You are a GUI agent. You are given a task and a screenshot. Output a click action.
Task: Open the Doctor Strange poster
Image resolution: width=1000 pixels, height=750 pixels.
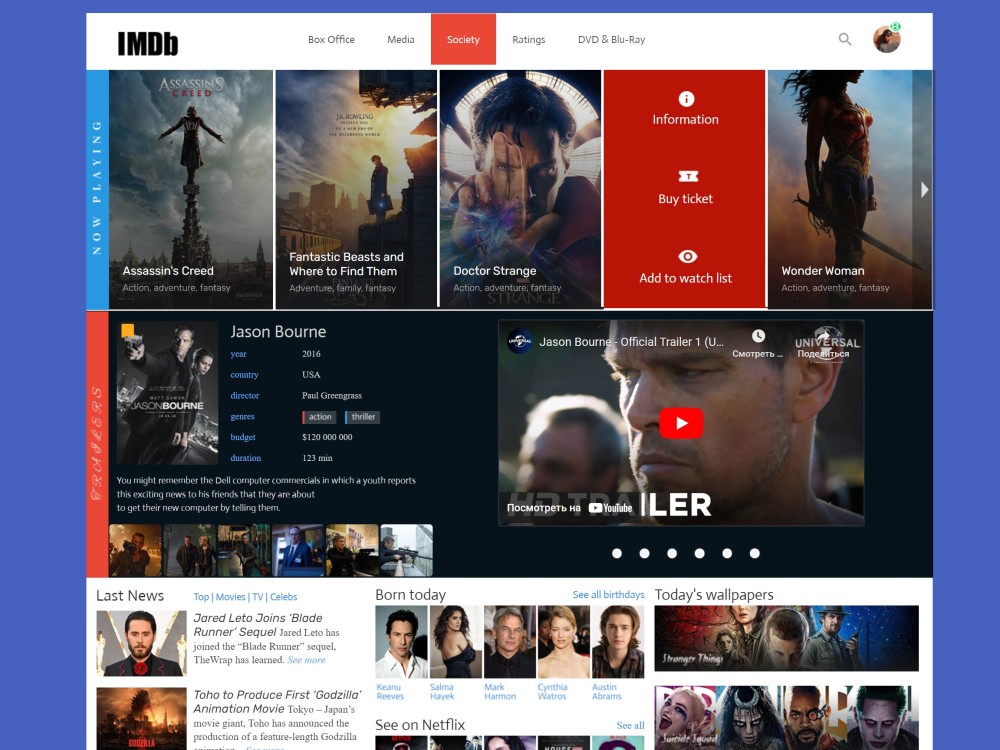pyautogui.click(x=520, y=189)
